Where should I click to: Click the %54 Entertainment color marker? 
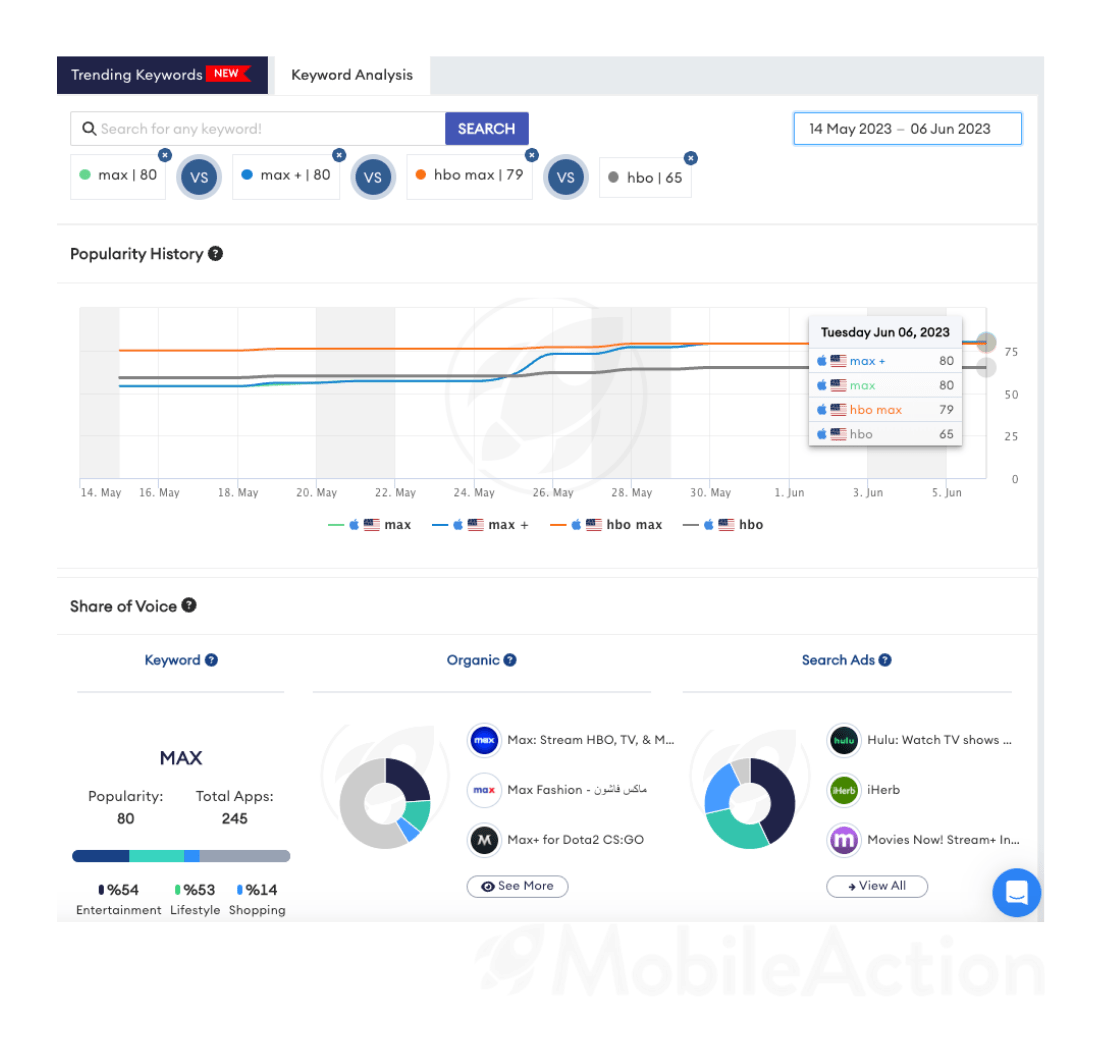click(101, 890)
